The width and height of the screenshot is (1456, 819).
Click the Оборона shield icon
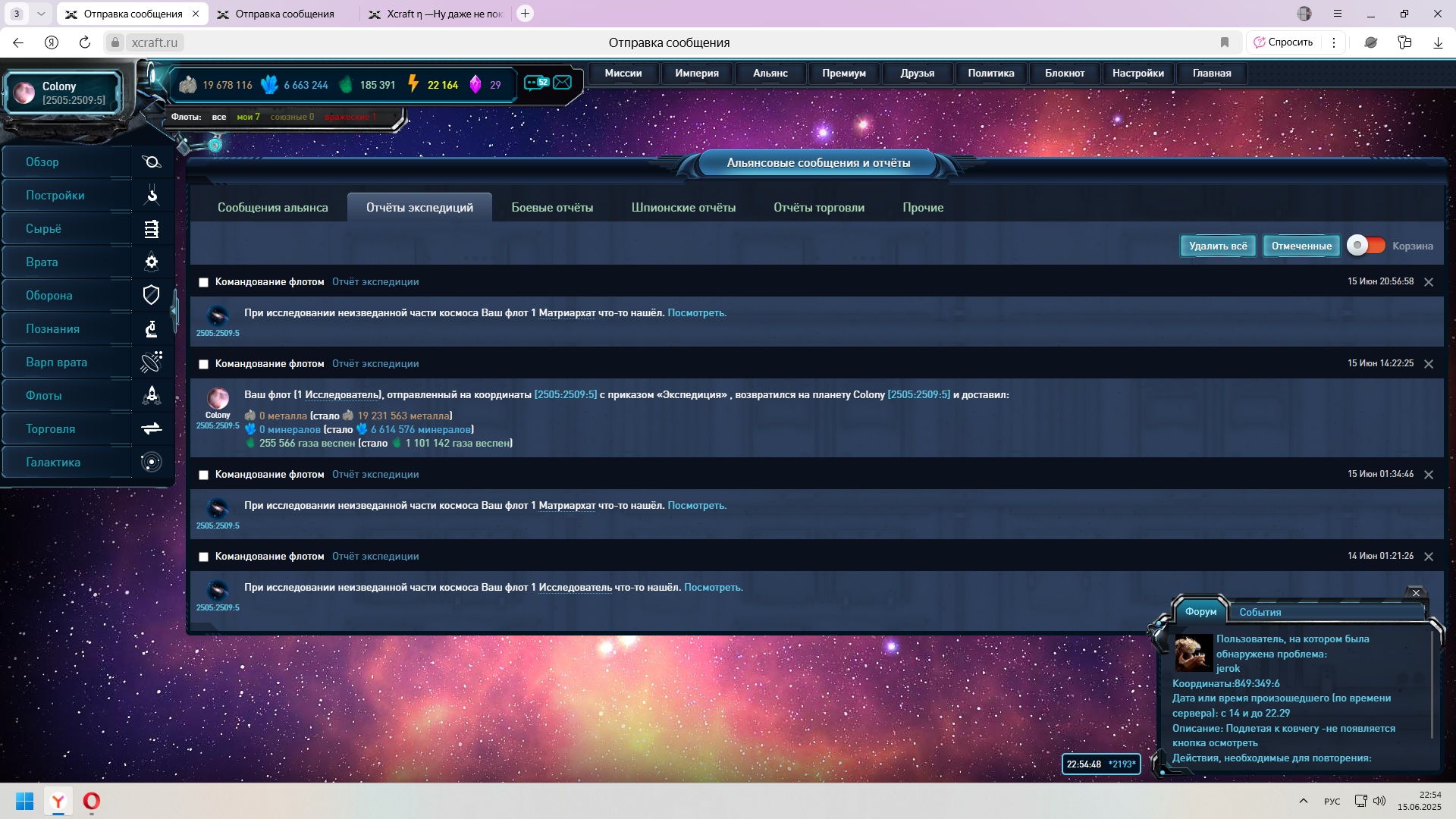152,295
